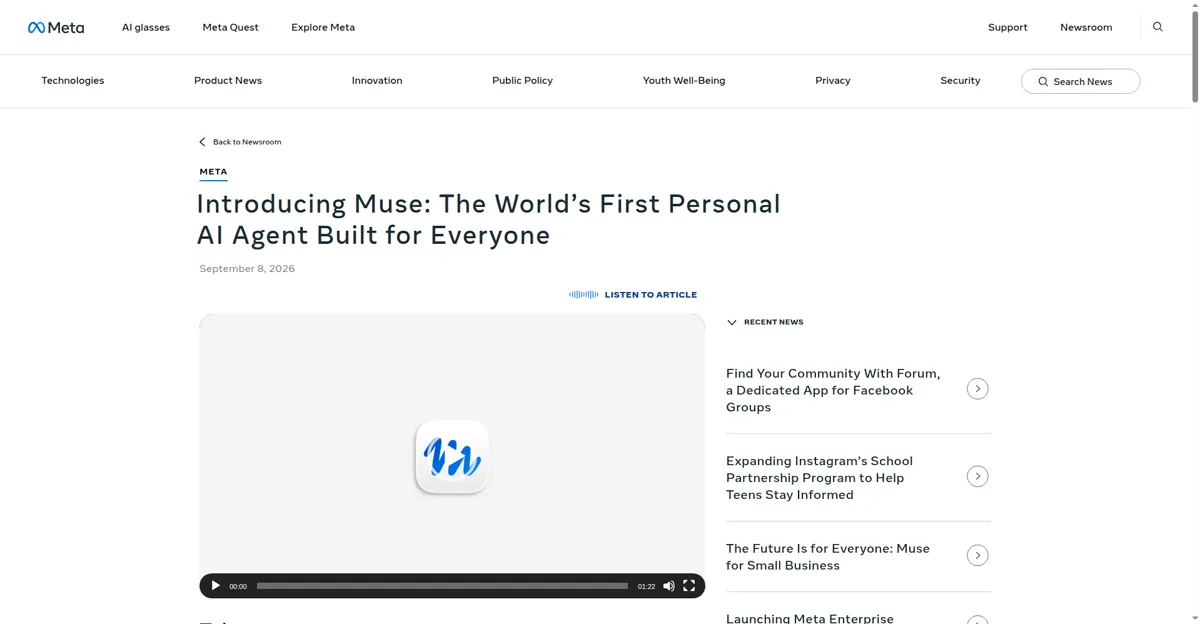Click the Muse app icon in video

tap(452, 457)
